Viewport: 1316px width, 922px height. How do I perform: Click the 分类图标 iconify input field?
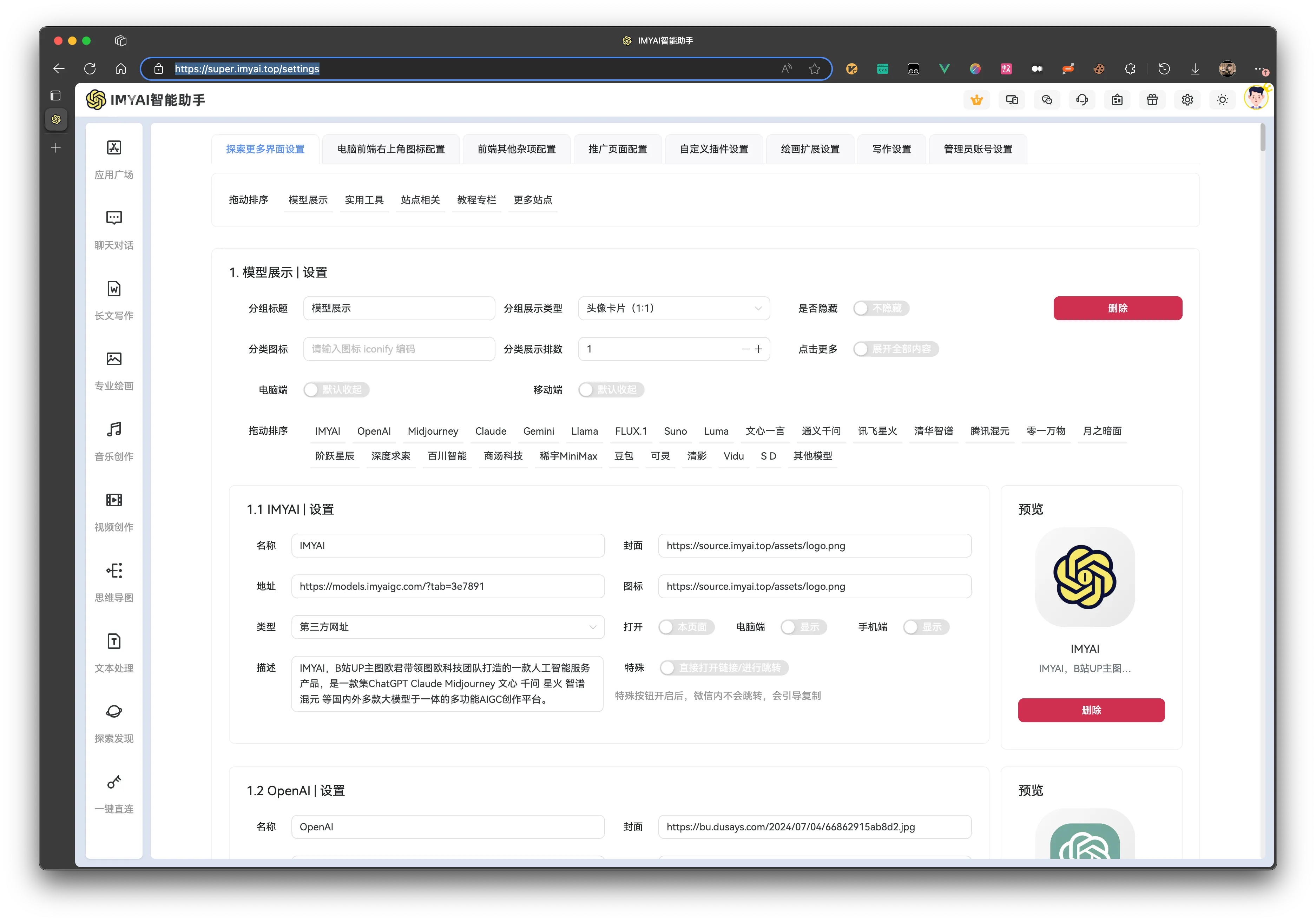click(x=399, y=349)
